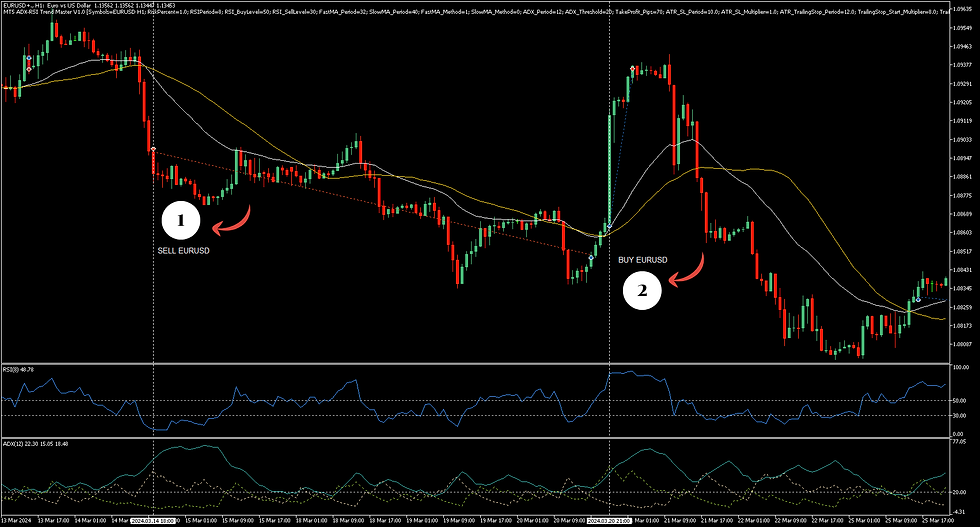Click the 77.05 value on ADX scale
This screenshot has width=980, height=527.
coord(960,442)
